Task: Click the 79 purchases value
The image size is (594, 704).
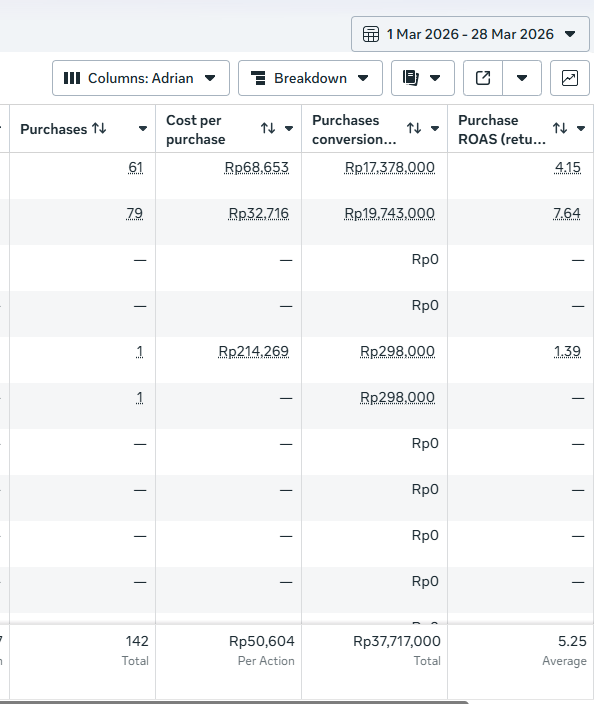Action: pos(135,213)
